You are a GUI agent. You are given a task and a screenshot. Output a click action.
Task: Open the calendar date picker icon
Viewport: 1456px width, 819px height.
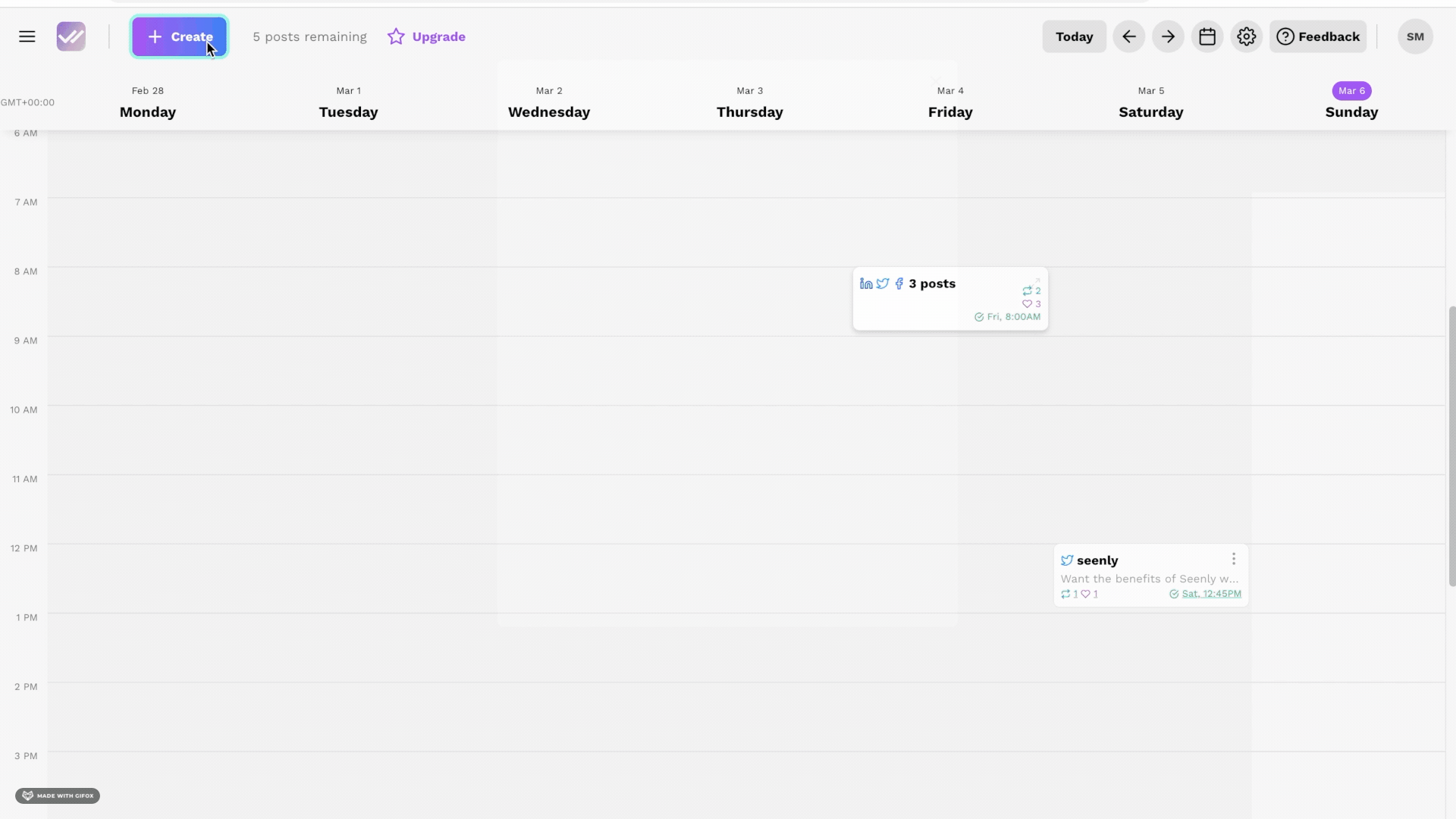[x=1207, y=36]
